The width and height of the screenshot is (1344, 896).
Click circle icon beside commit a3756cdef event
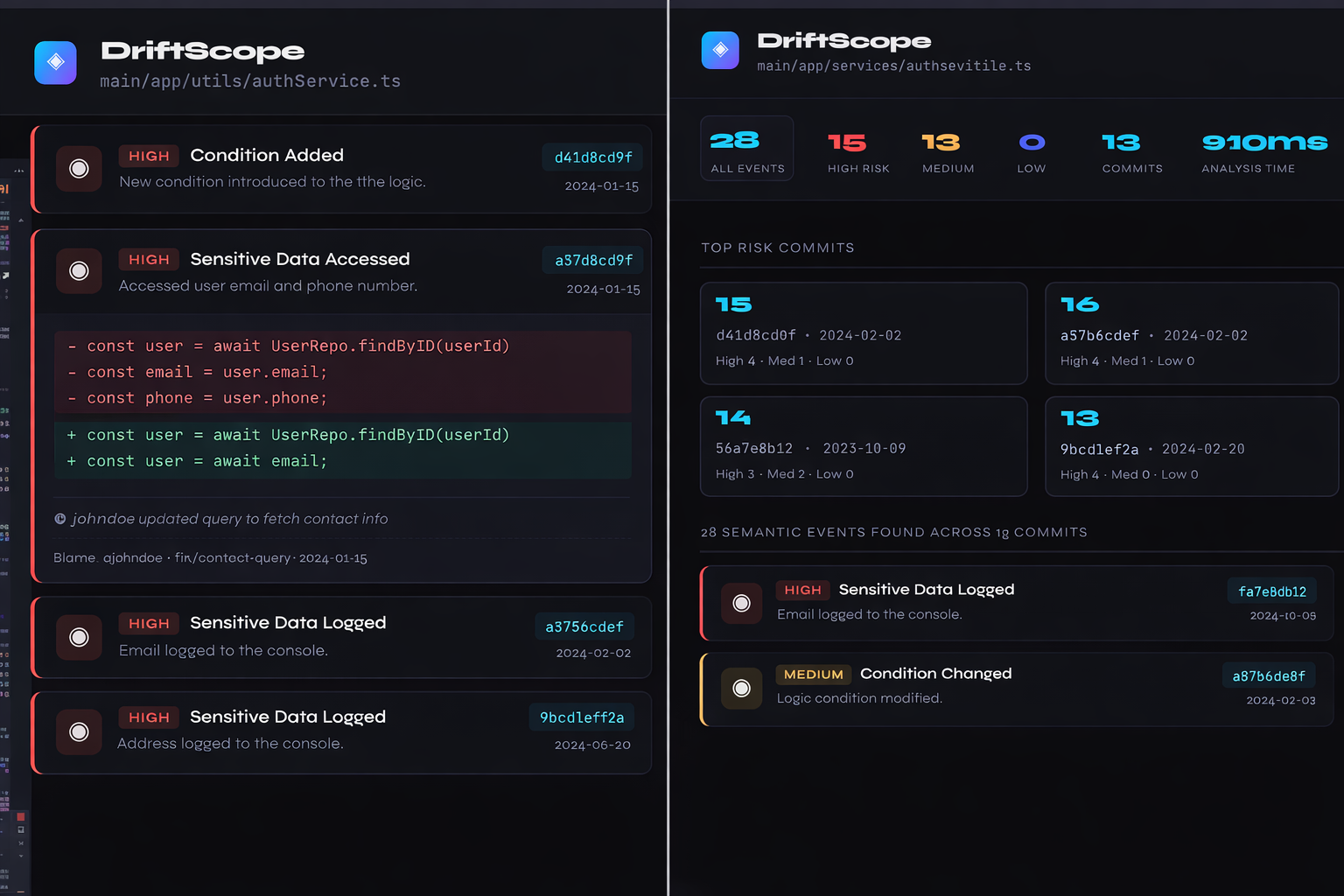pos(79,638)
